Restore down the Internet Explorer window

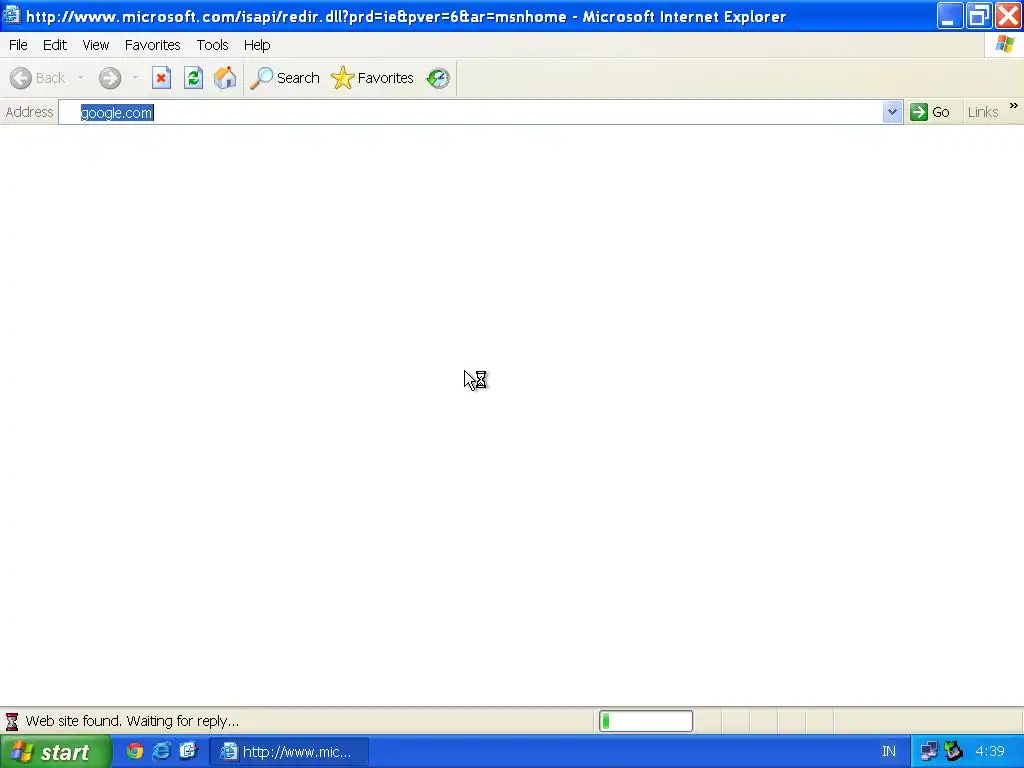pos(979,16)
